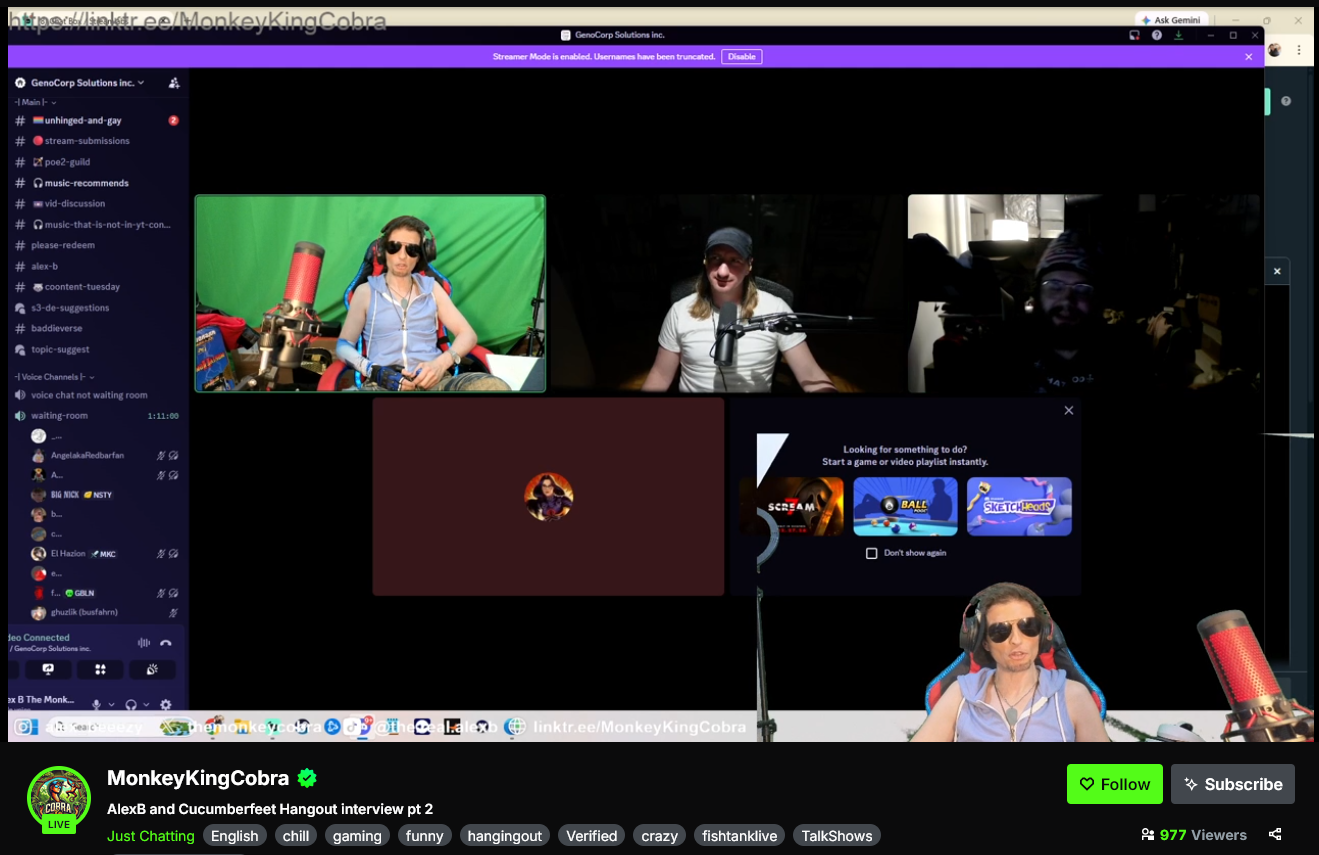
Task: Click the Just Chatting category link
Action: coord(151,836)
